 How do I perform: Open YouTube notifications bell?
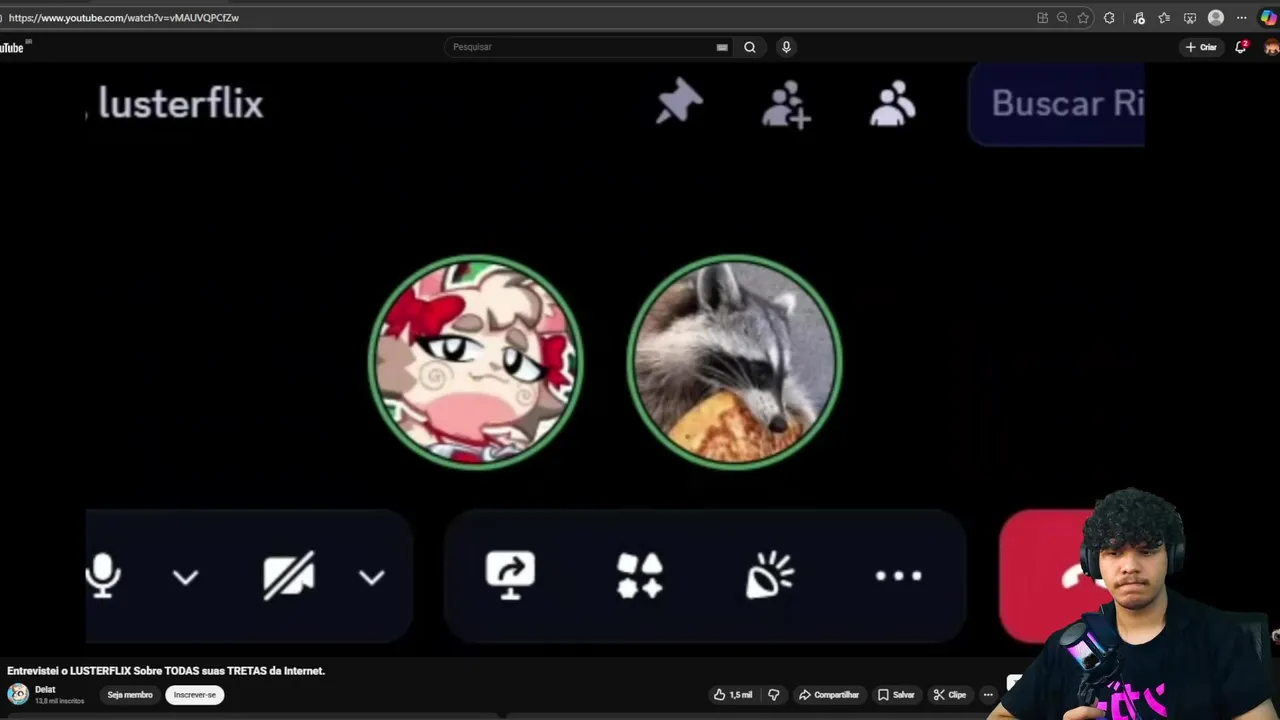click(1241, 47)
